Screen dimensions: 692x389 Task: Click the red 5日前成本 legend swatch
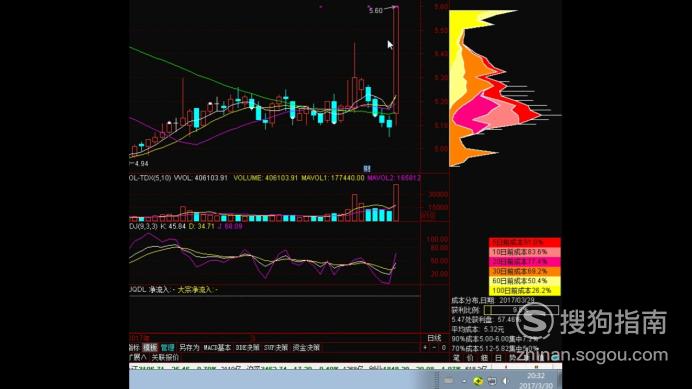click(525, 242)
